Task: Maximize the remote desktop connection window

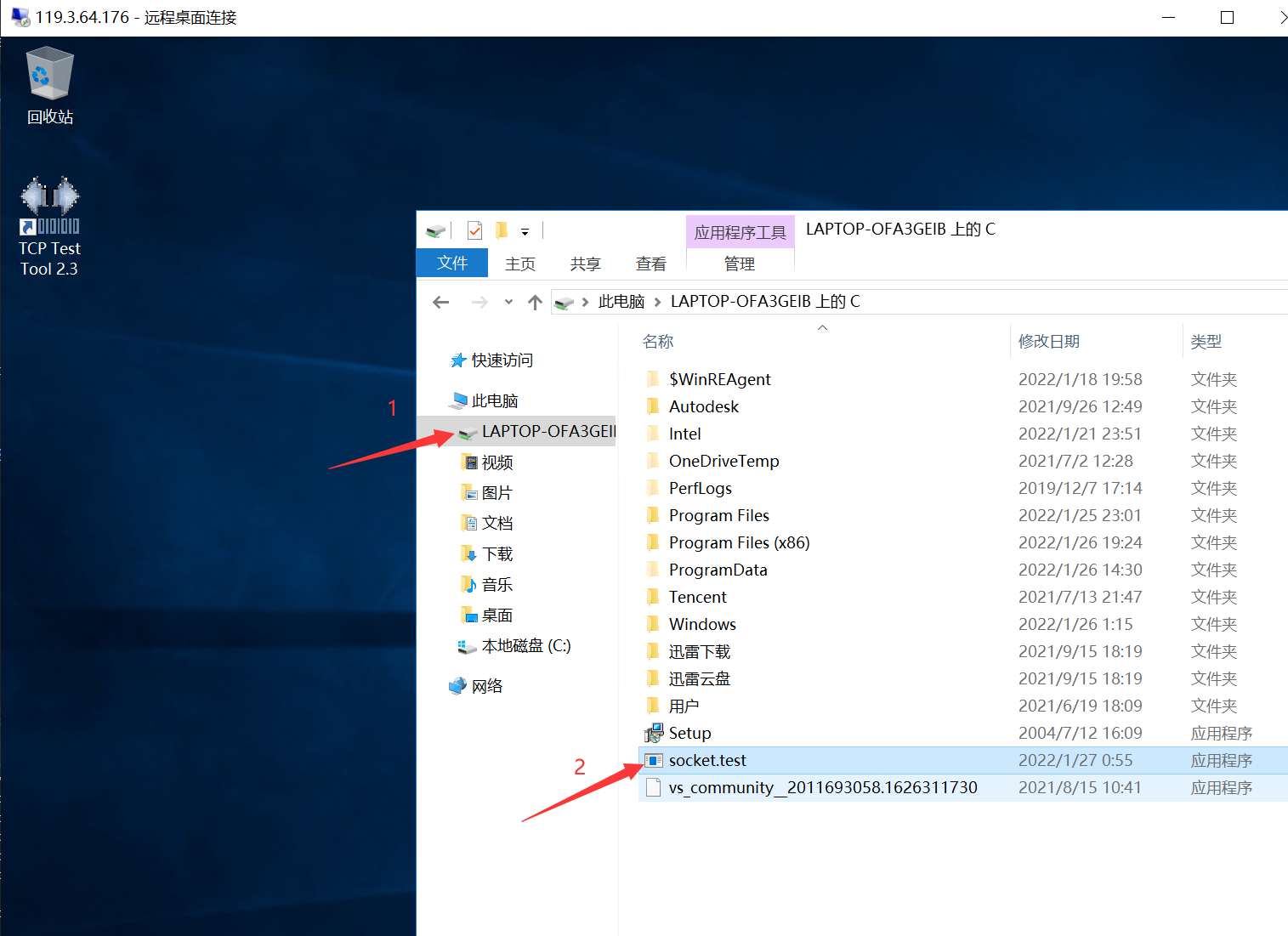Action: tap(1227, 17)
